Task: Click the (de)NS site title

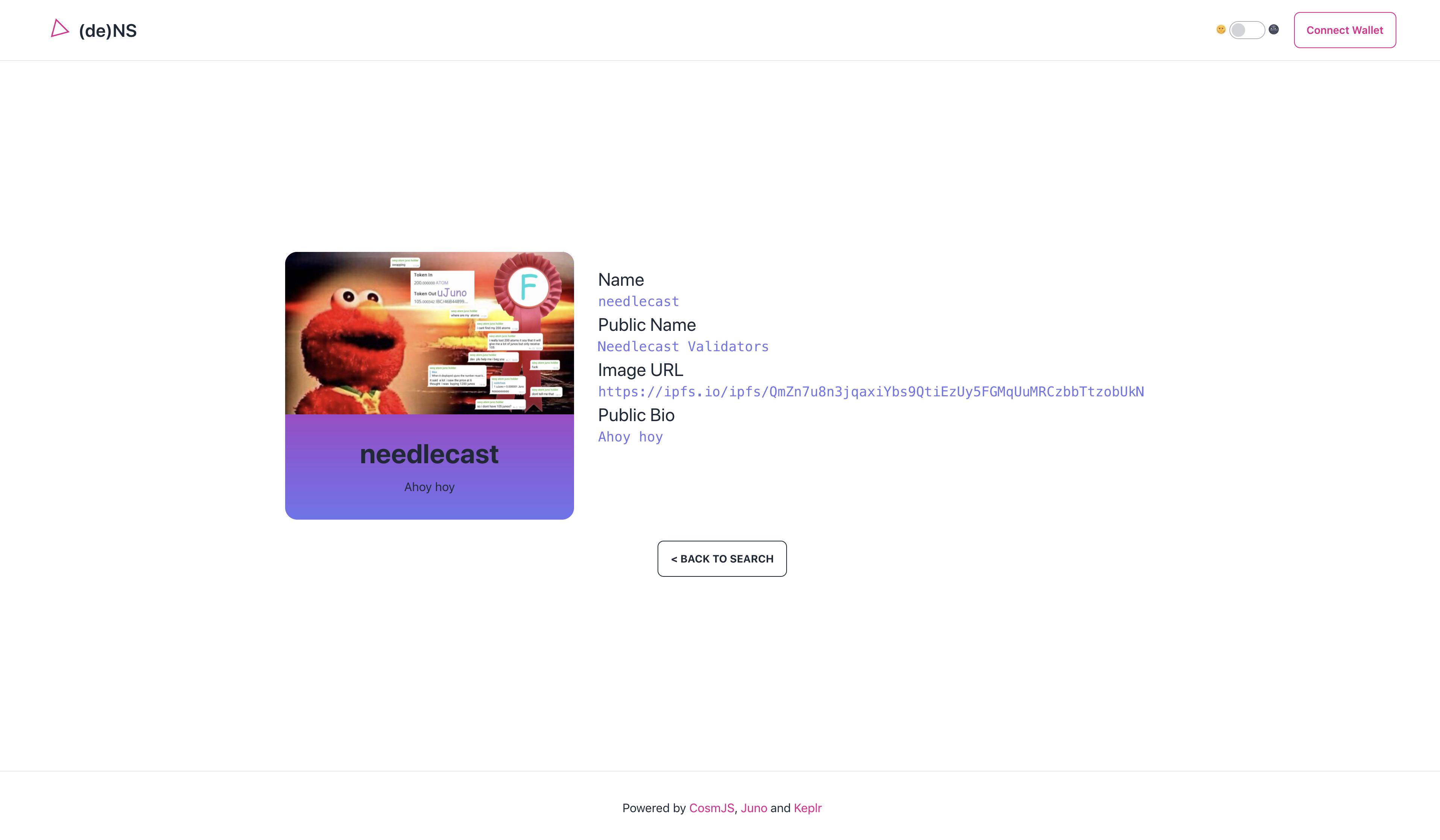Action: (x=108, y=31)
